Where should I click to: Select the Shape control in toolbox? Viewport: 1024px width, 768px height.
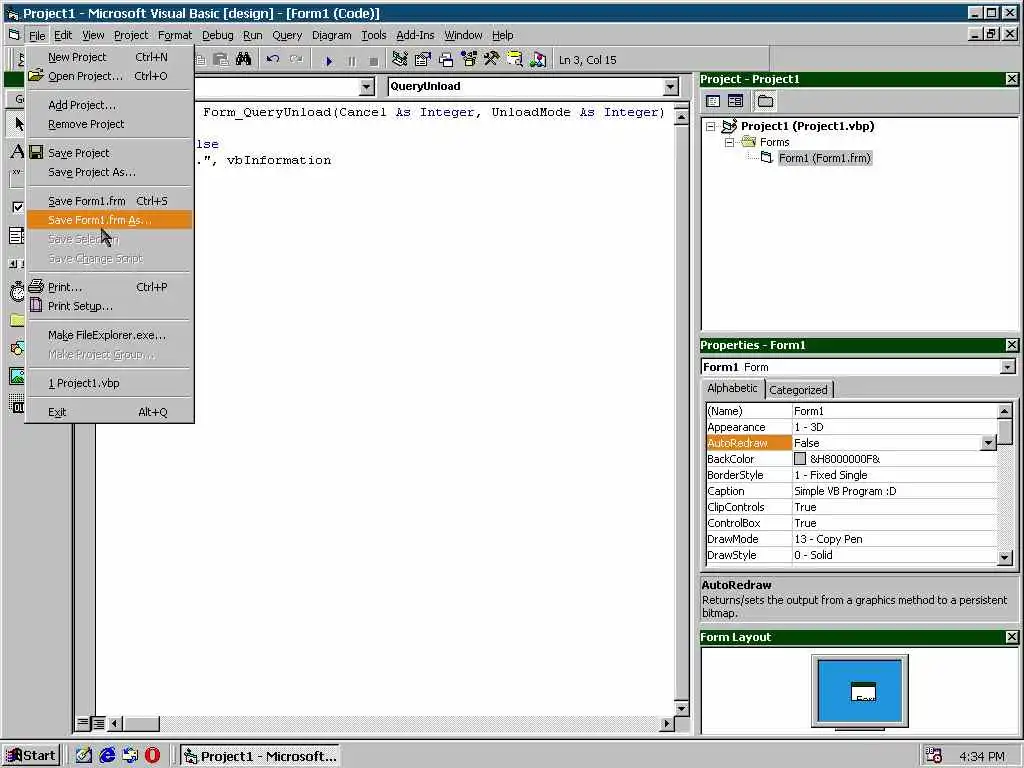(17, 348)
